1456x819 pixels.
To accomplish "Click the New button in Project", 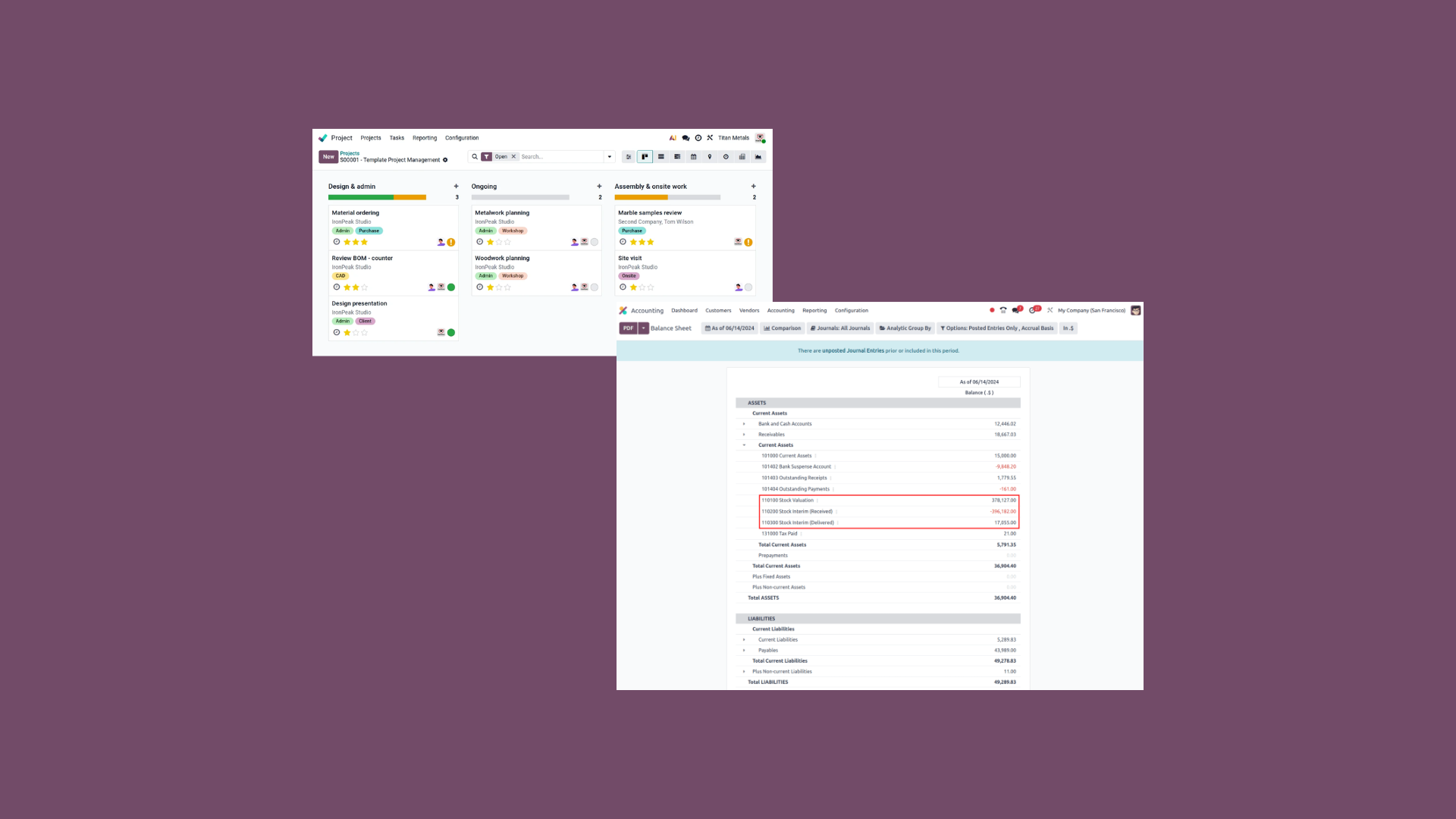I will click(328, 157).
